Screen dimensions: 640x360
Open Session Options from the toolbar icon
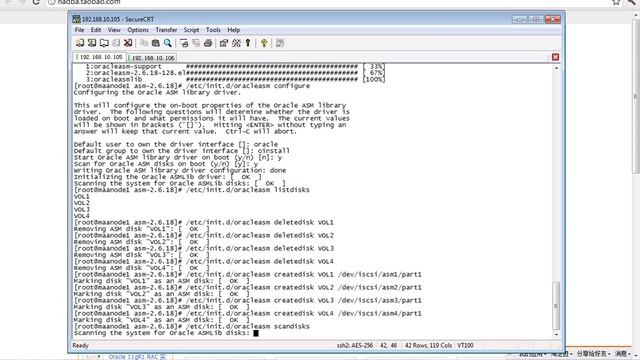(224, 43)
